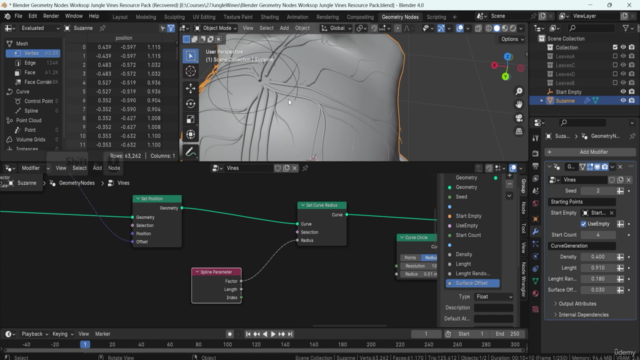Hide Collection in the outliner
This screenshot has height=360, width=640.
coord(623,47)
